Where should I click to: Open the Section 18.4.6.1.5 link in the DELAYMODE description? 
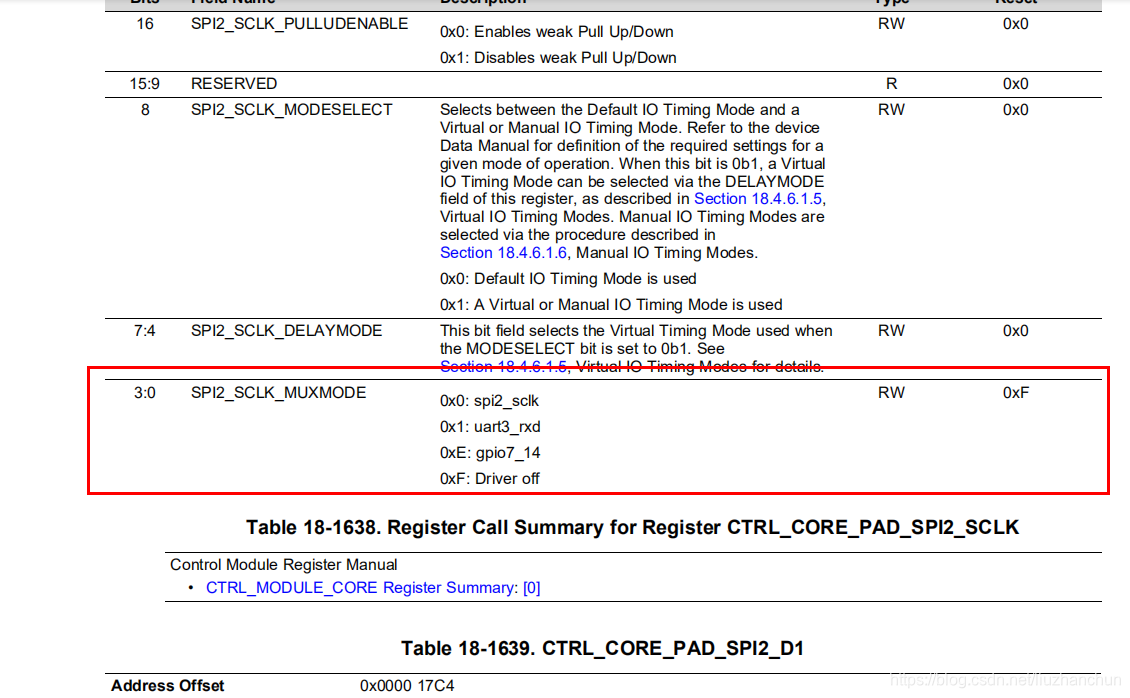click(x=503, y=367)
